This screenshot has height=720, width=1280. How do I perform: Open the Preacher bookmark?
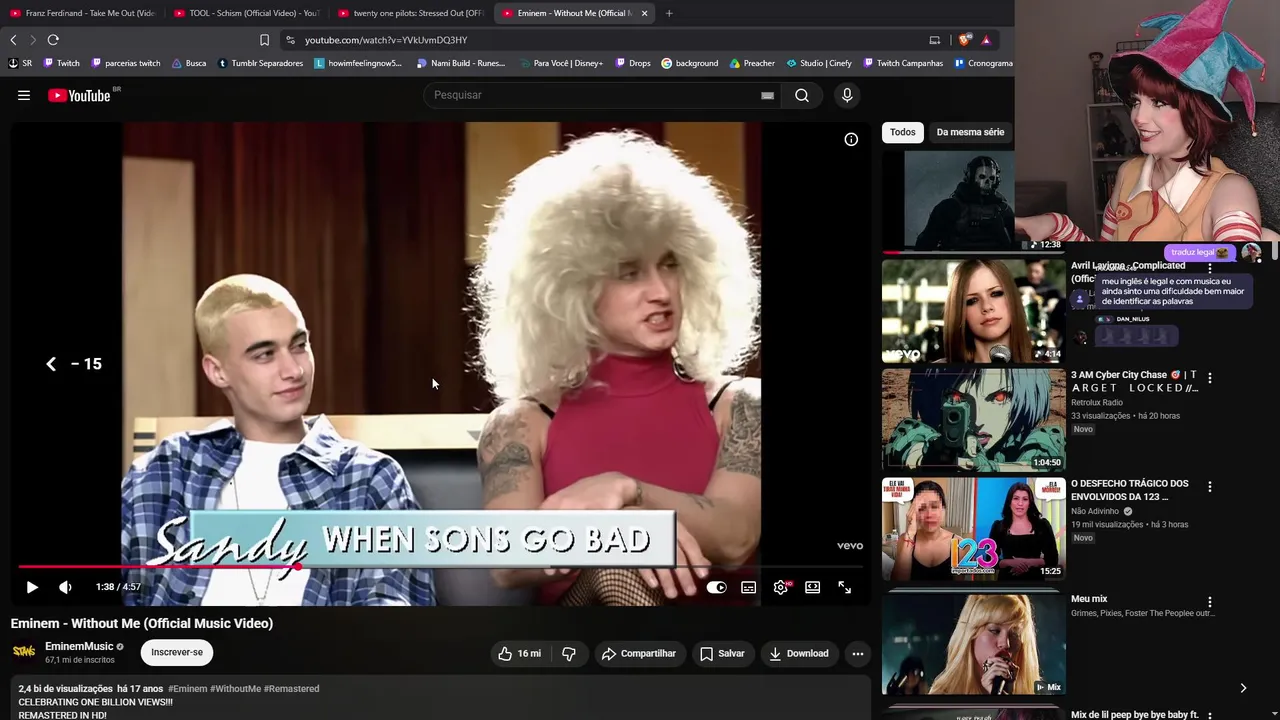752,63
